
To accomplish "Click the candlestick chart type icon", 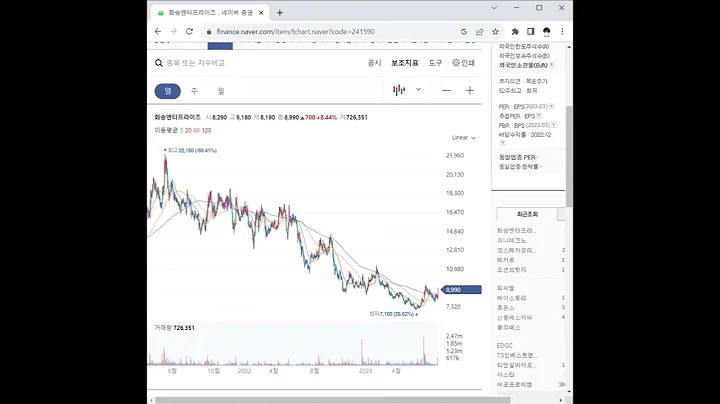I will (x=399, y=90).
